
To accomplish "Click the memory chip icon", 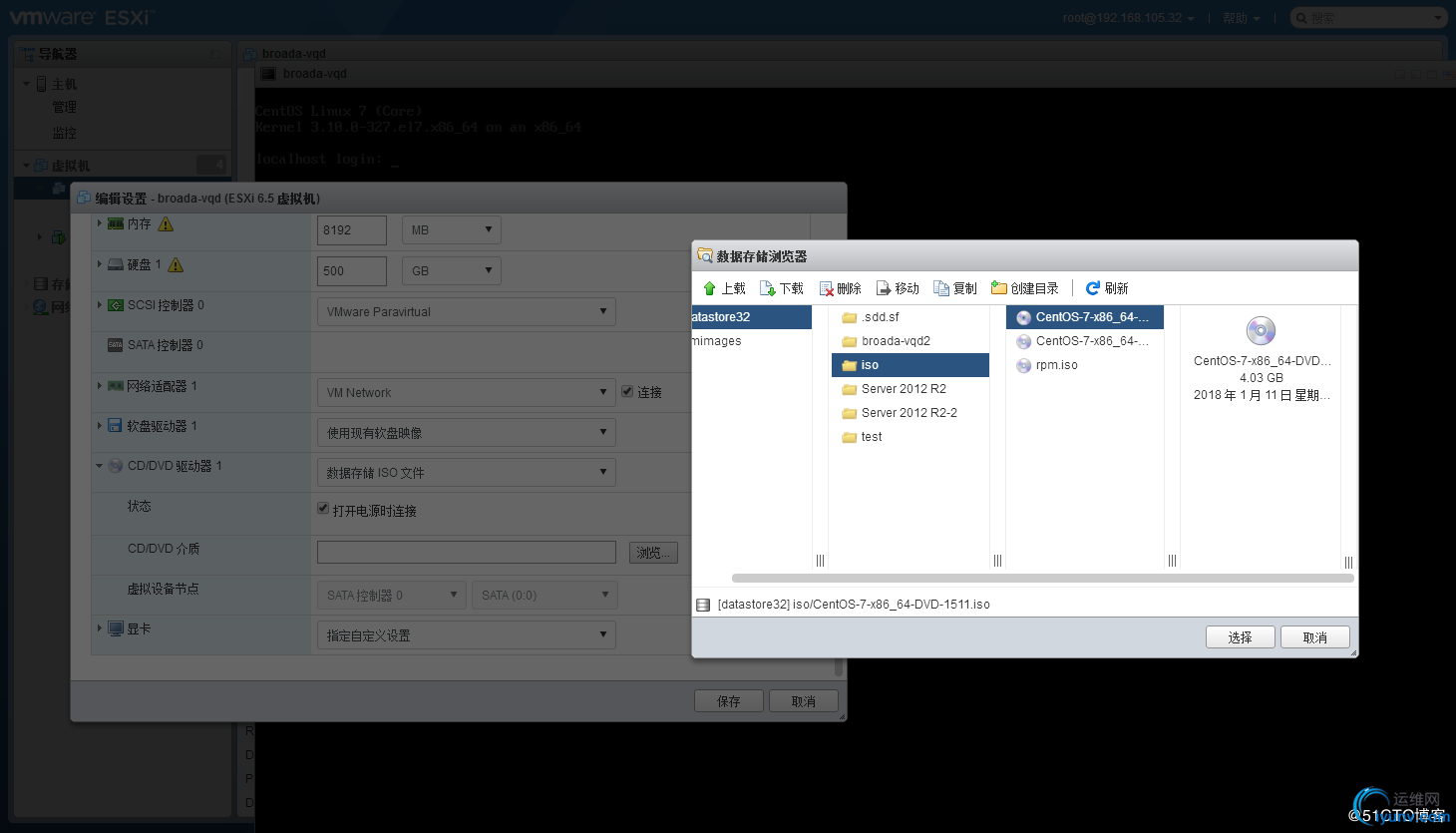I will click(x=116, y=223).
